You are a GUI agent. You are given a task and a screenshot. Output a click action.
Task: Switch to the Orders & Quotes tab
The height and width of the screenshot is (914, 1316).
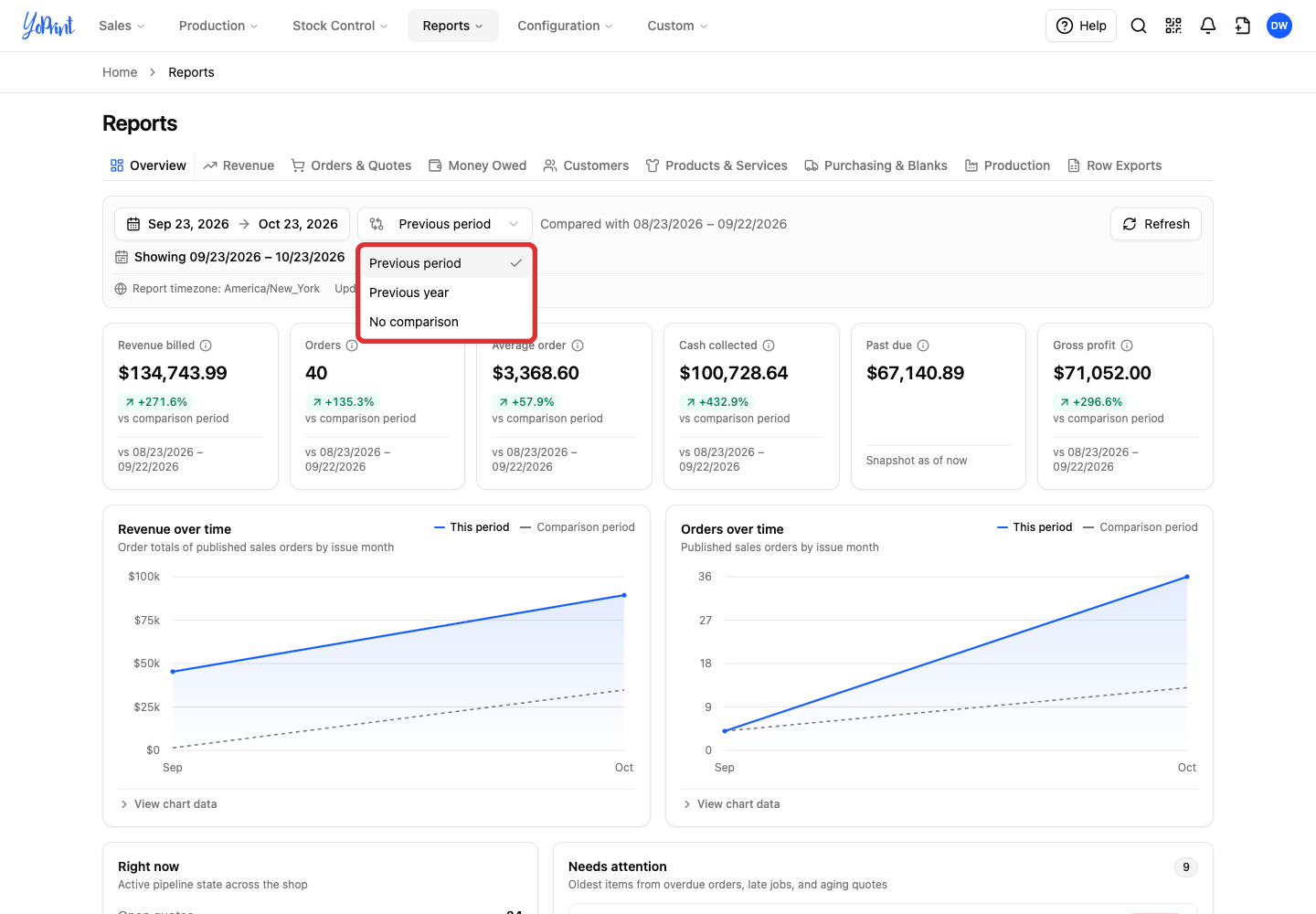coord(351,165)
